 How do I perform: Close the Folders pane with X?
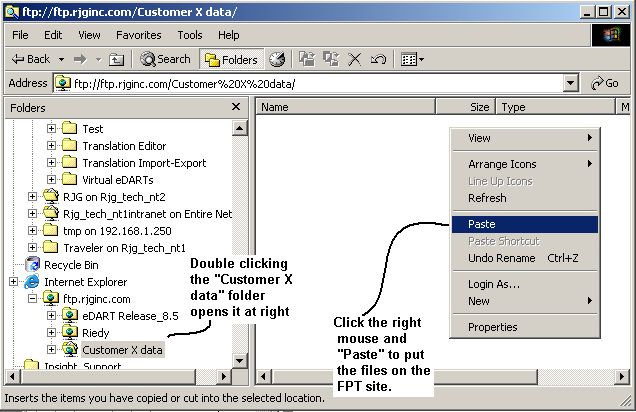(236, 107)
